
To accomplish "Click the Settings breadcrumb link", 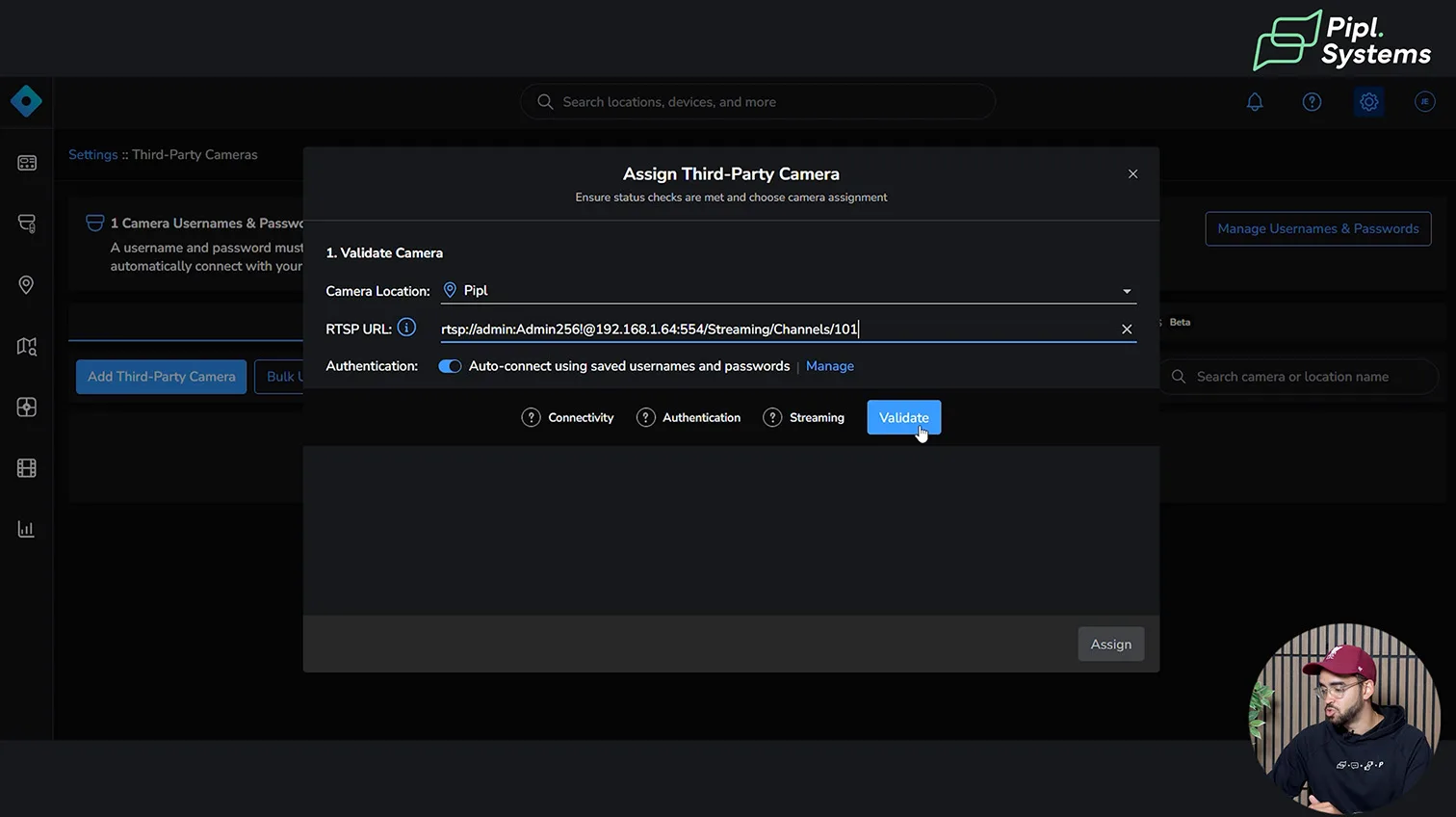I will [x=92, y=154].
